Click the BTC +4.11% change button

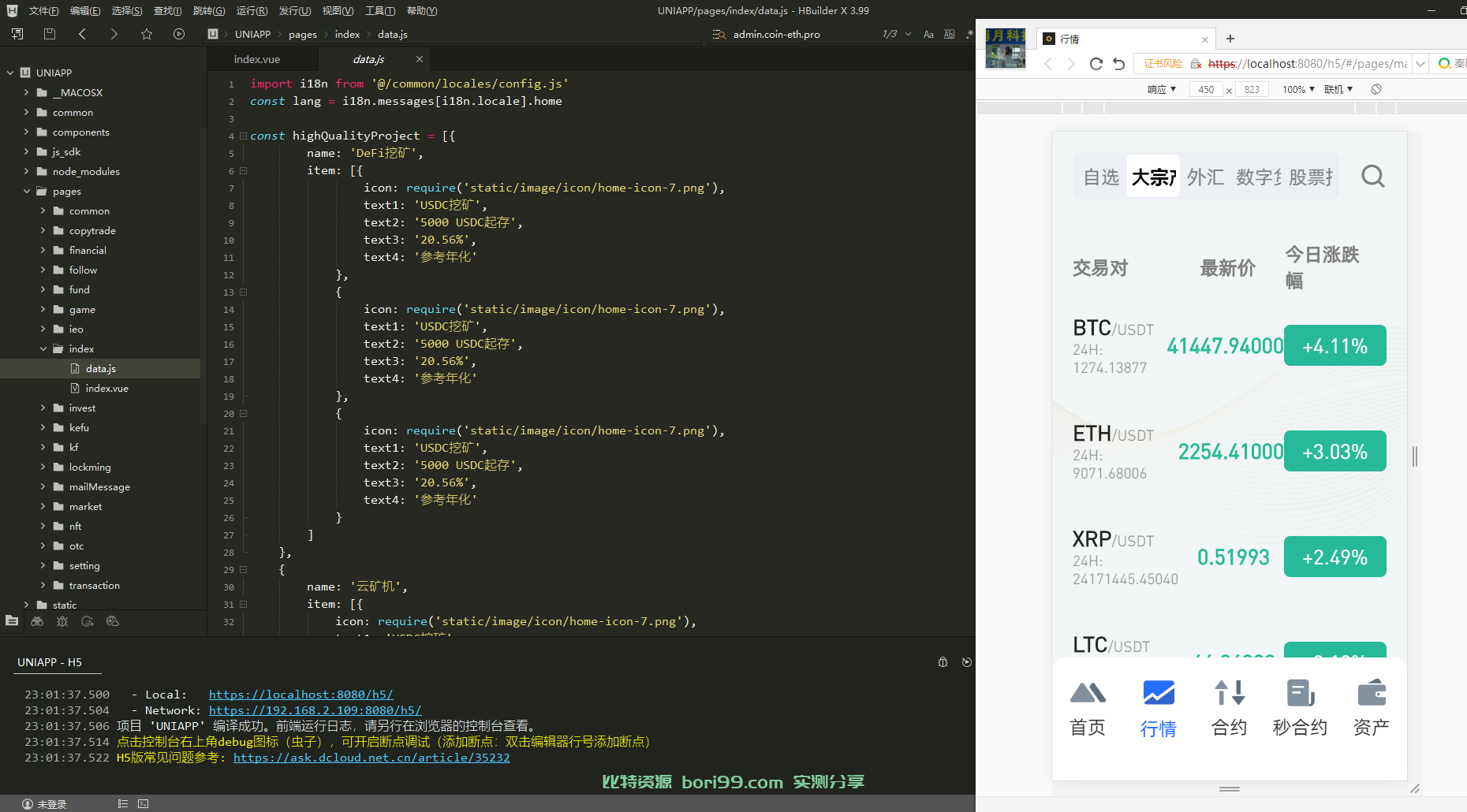click(1334, 345)
